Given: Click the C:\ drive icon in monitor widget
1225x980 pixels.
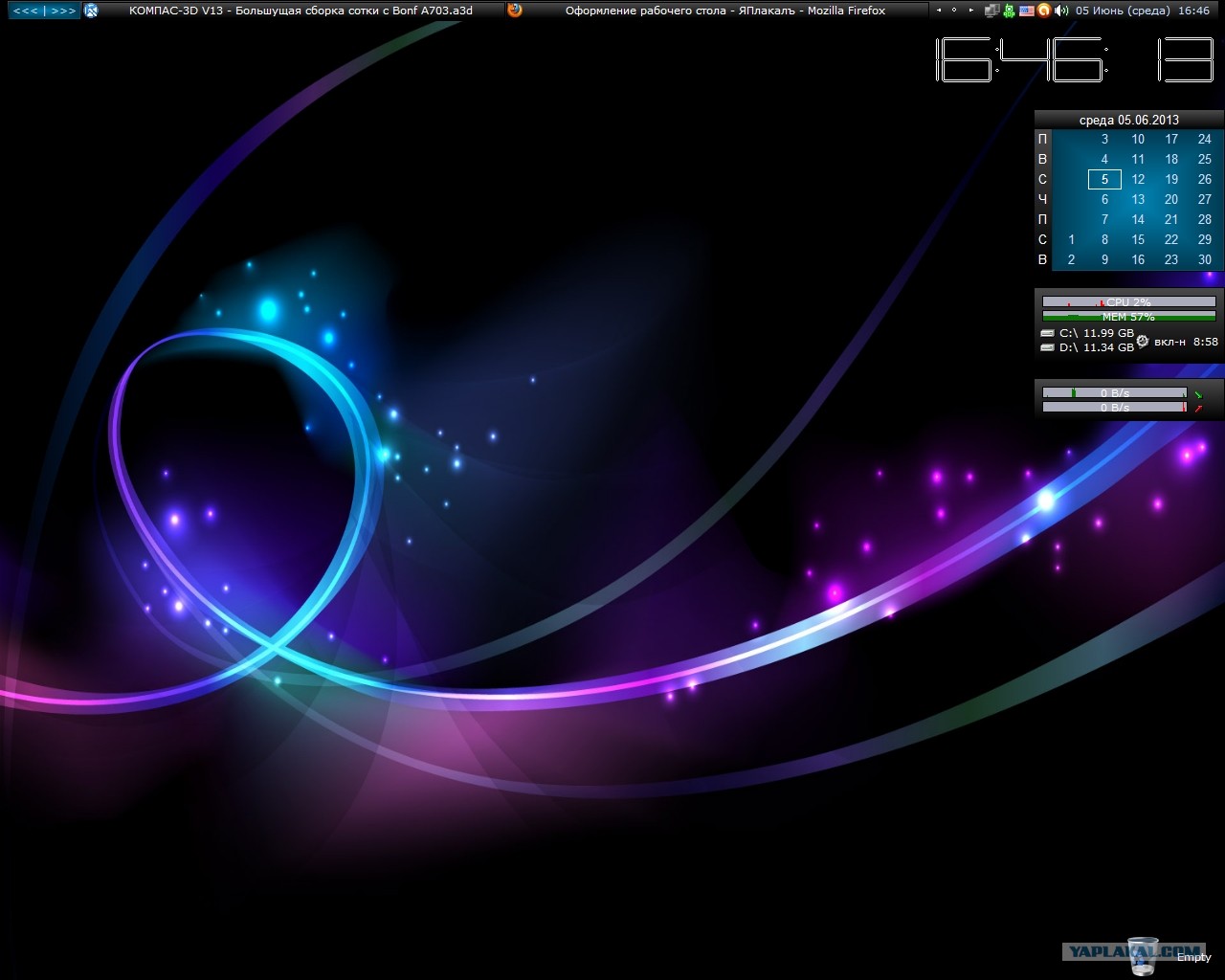Looking at the screenshot, I should point(1048,333).
